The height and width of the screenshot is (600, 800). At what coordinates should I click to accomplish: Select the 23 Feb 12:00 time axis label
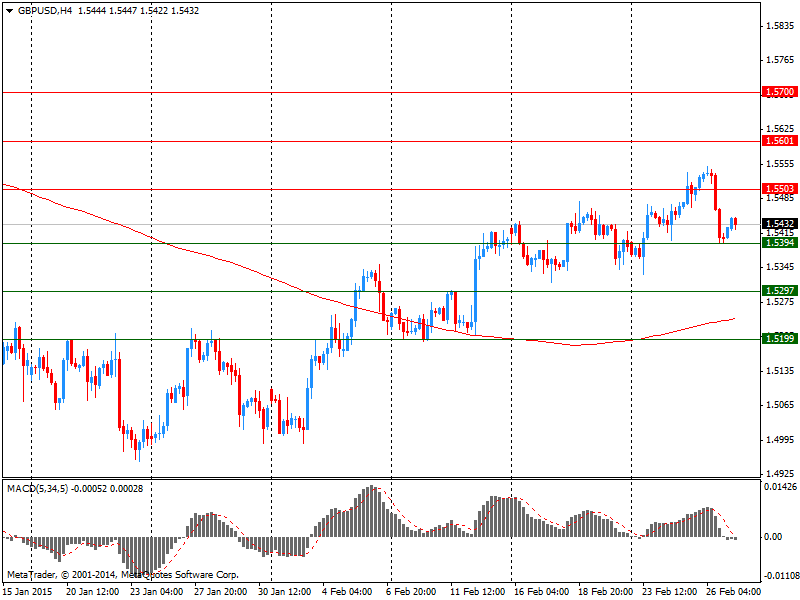point(669,592)
